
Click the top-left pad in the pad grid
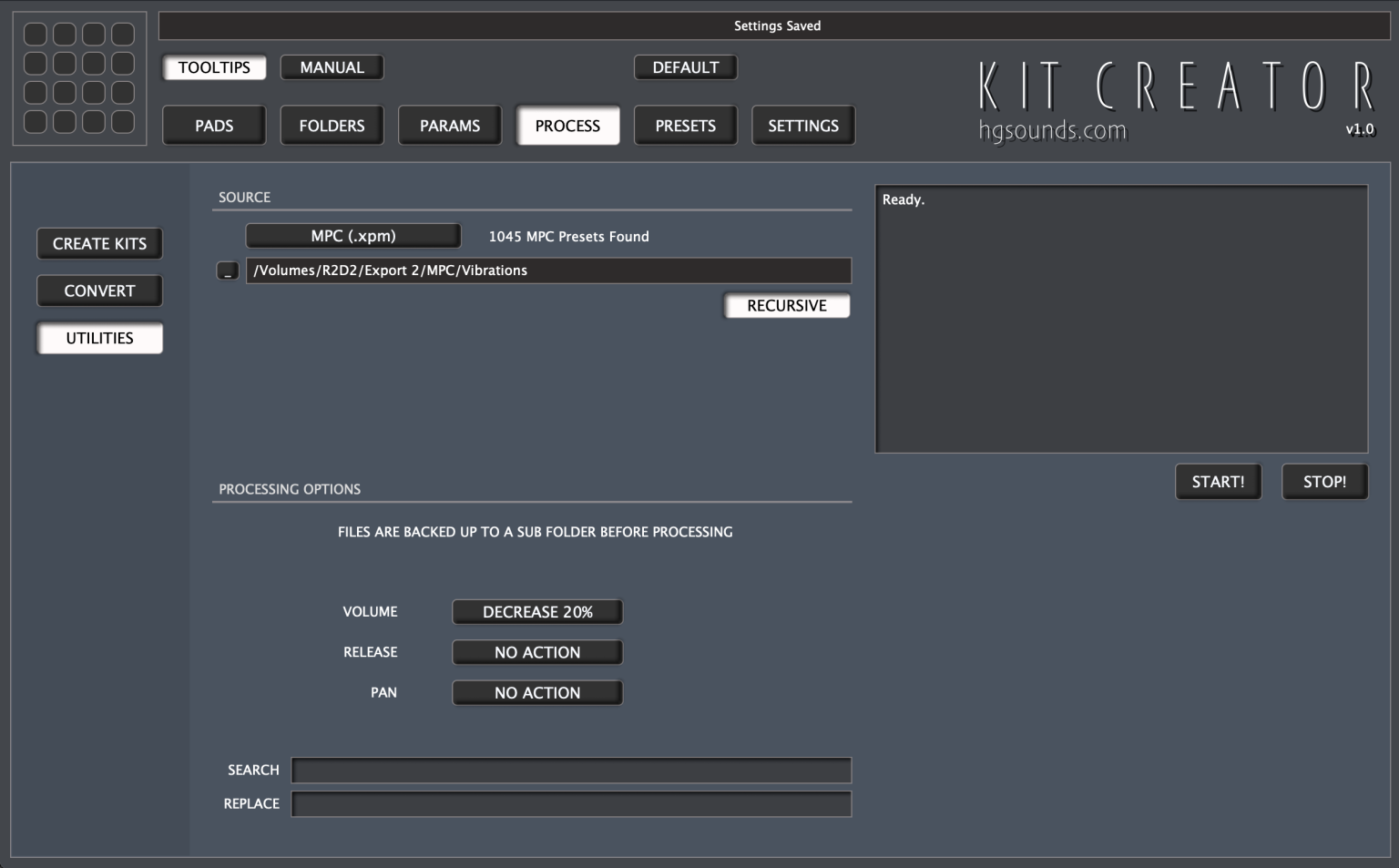pyautogui.click(x=34, y=34)
